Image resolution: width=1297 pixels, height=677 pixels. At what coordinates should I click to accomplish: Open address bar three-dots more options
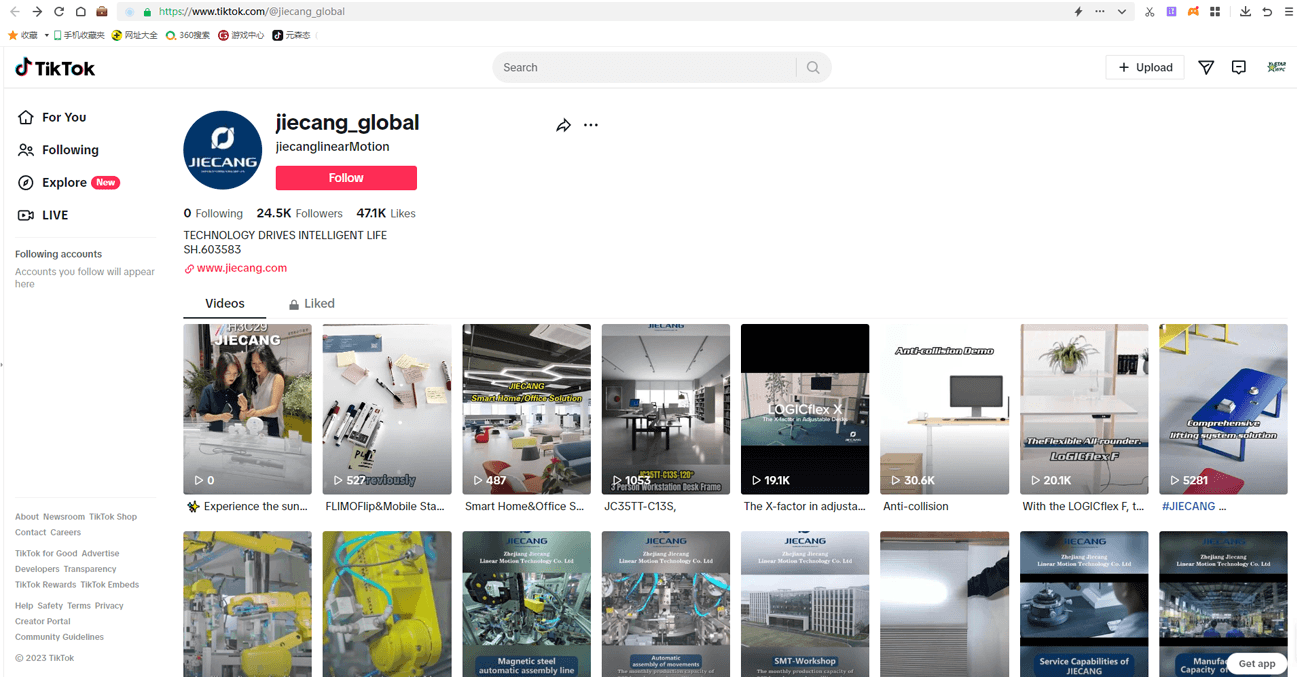[1100, 12]
